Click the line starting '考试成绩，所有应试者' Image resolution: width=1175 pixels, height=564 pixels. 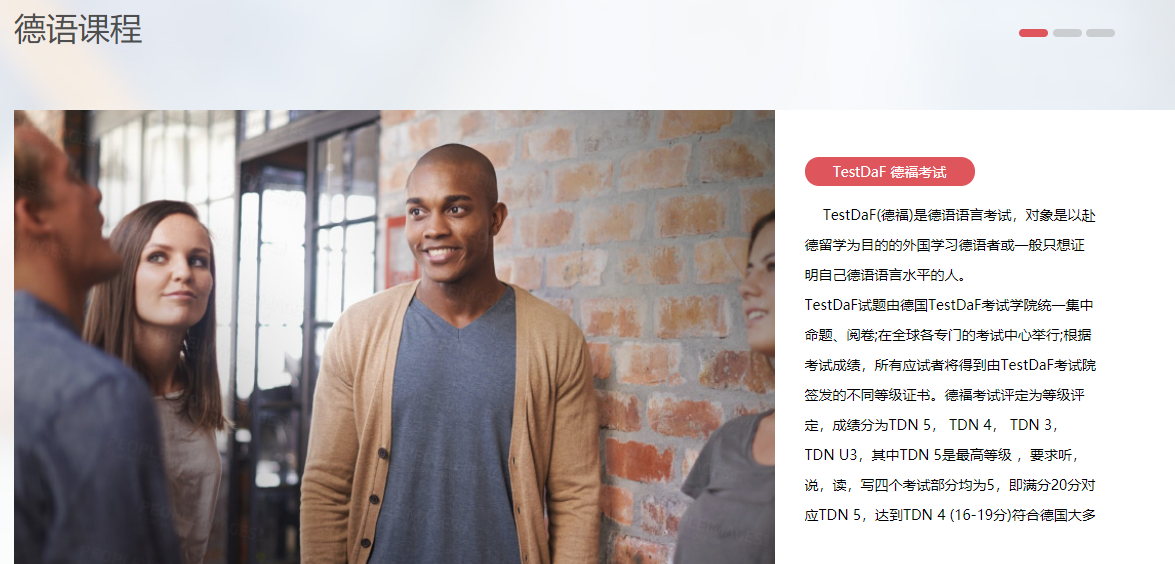950,366
